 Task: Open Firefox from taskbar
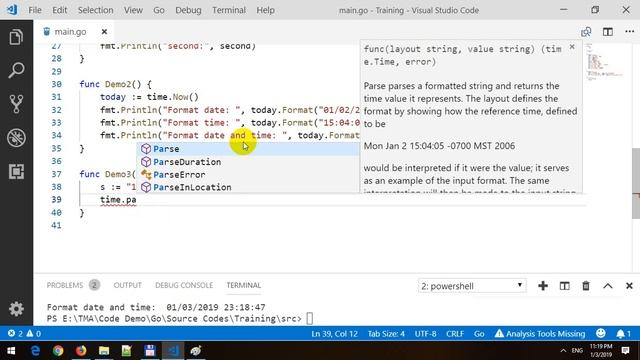click(81, 351)
